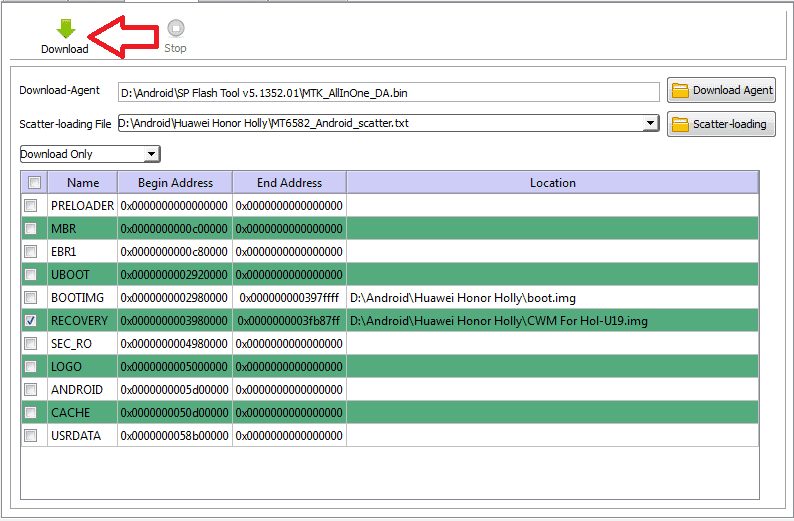Click the Name column header

(x=83, y=182)
